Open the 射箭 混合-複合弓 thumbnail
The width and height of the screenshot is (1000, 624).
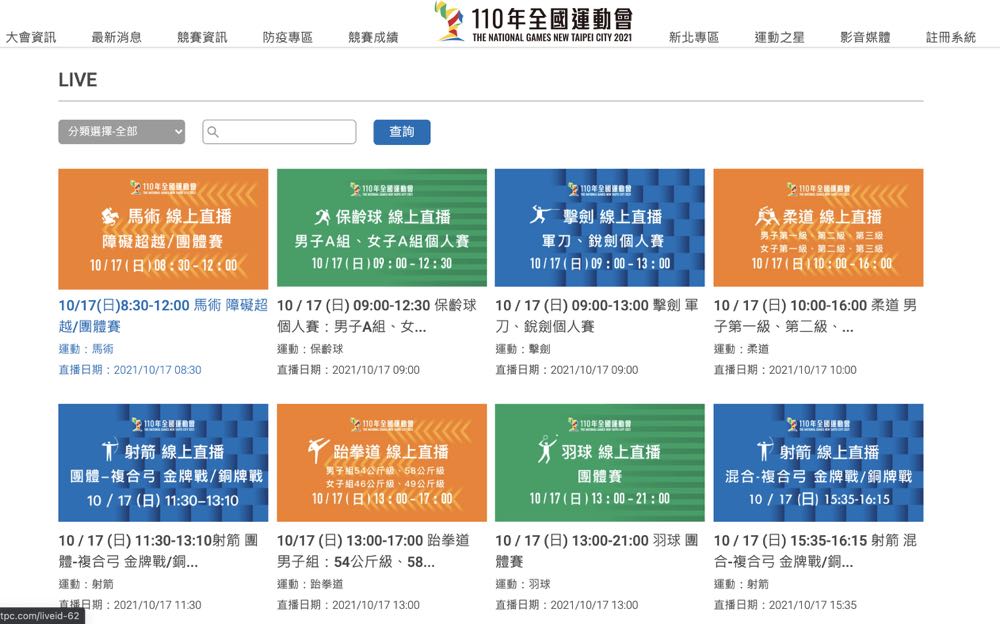pyautogui.click(x=818, y=463)
